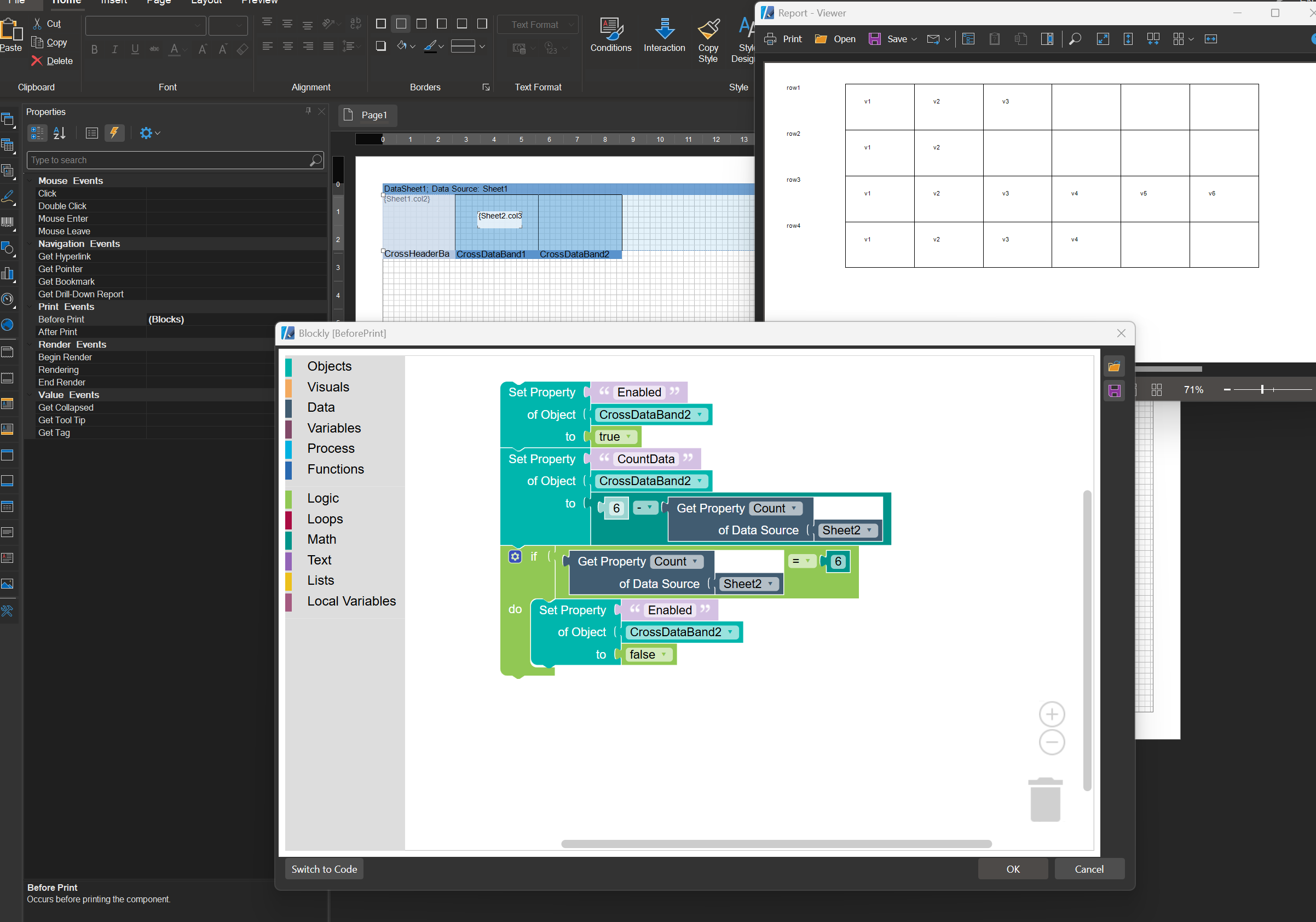The width and height of the screenshot is (1316, 922).
Task: Toggle justify text alignment
Action: coord(328,46)
